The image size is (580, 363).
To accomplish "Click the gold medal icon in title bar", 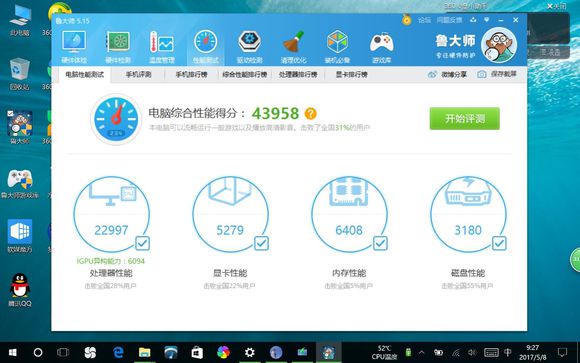I will click(407, 20).
